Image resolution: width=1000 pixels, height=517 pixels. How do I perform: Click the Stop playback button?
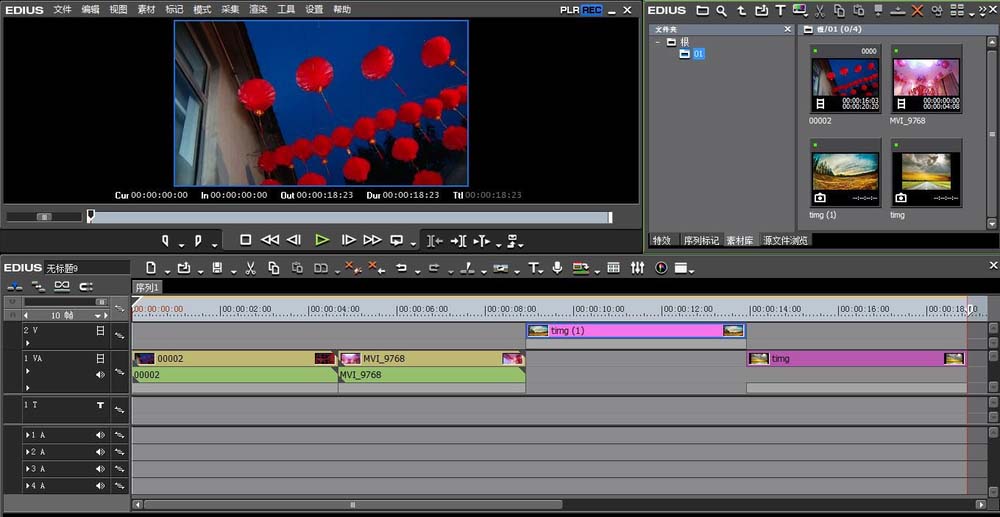tap(246, 240)
